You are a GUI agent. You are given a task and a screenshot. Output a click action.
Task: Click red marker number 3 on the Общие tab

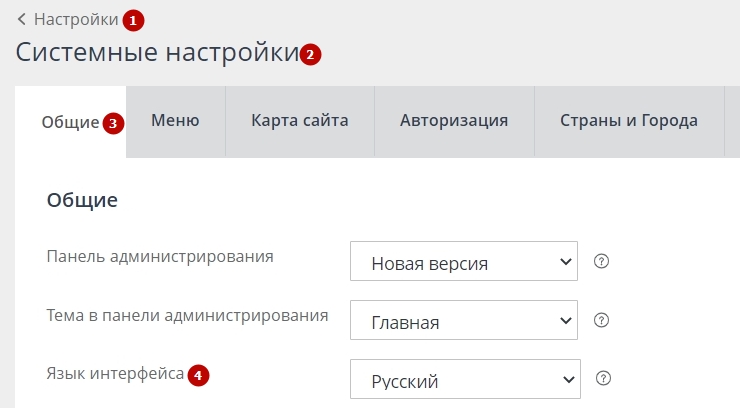pyautogui.click(x=114, y=124)
